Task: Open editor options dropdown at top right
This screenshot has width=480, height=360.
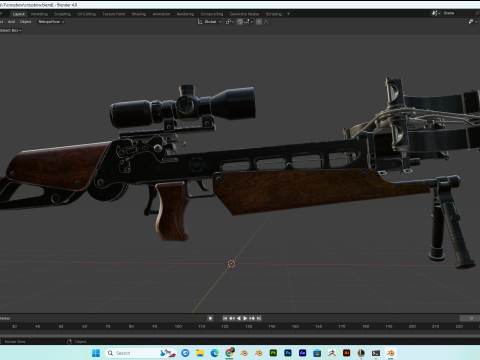Action: tap(472, 22)
